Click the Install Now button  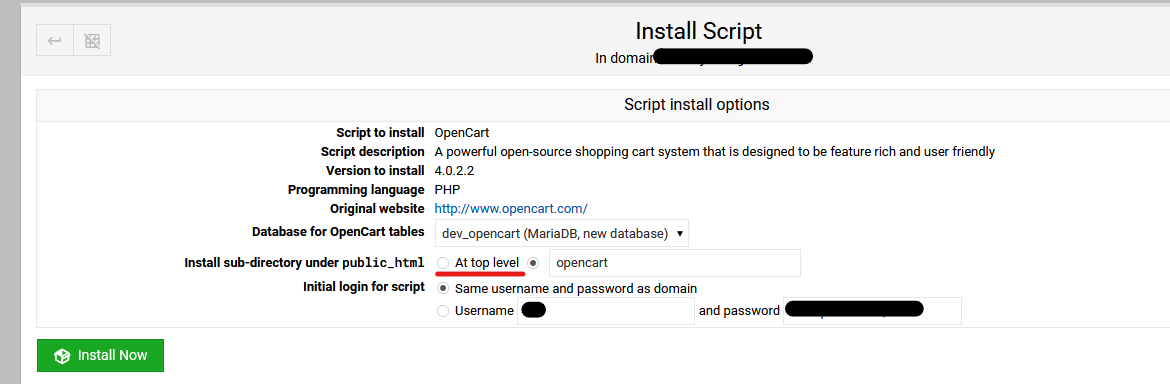100,356
